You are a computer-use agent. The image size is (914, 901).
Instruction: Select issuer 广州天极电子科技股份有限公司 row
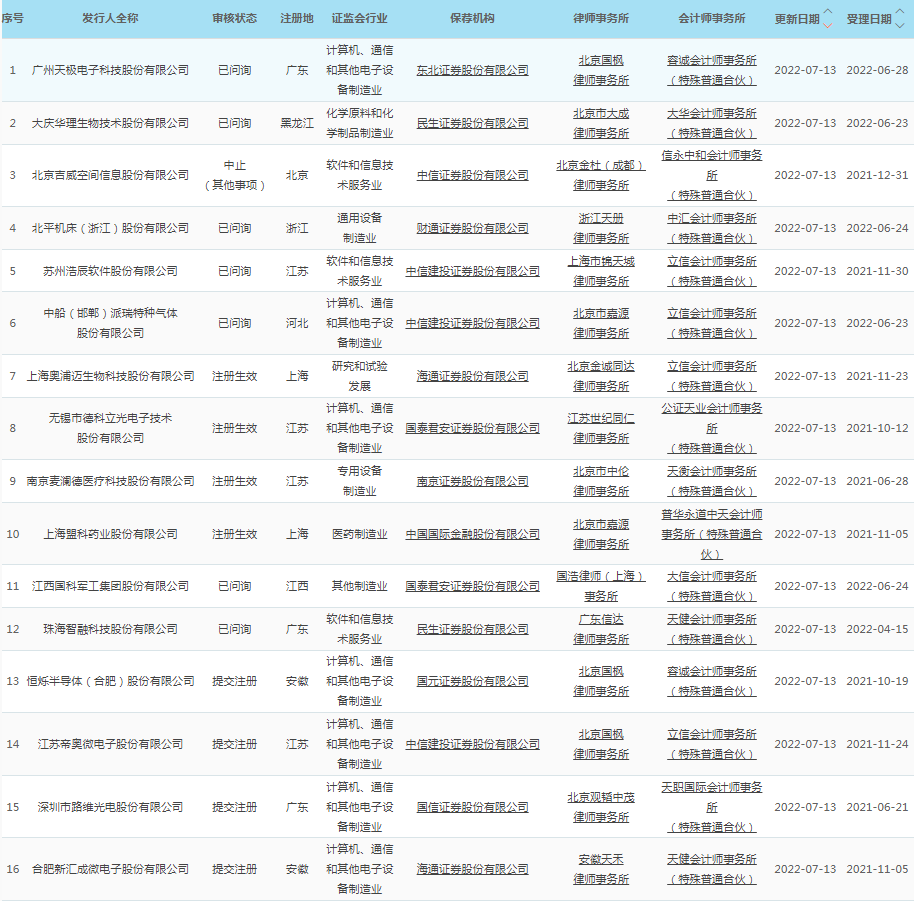click(109, 70)
